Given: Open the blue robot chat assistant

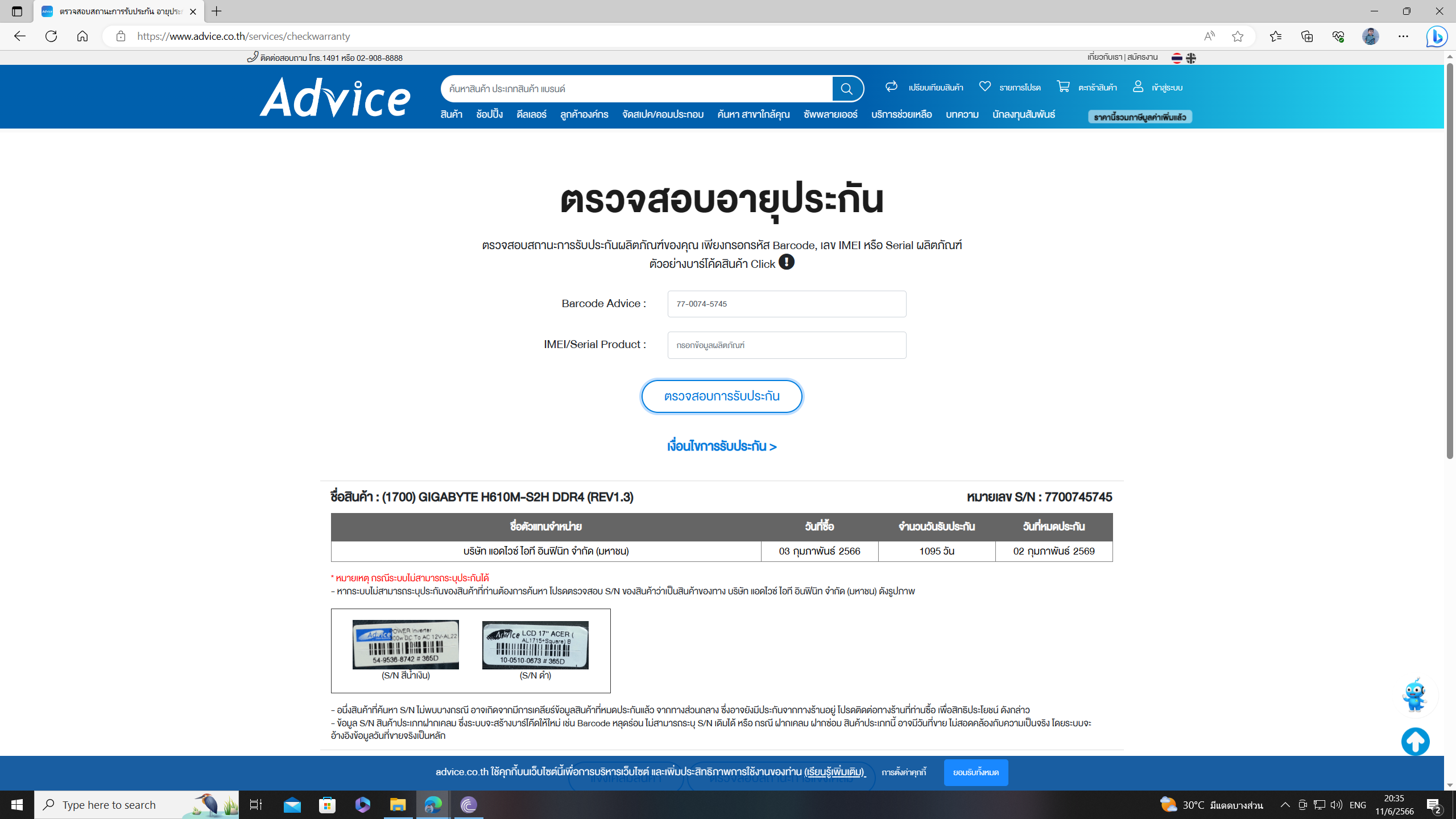Looking at the screenshot, I should pyautogui.click(x=1414, y=695).
